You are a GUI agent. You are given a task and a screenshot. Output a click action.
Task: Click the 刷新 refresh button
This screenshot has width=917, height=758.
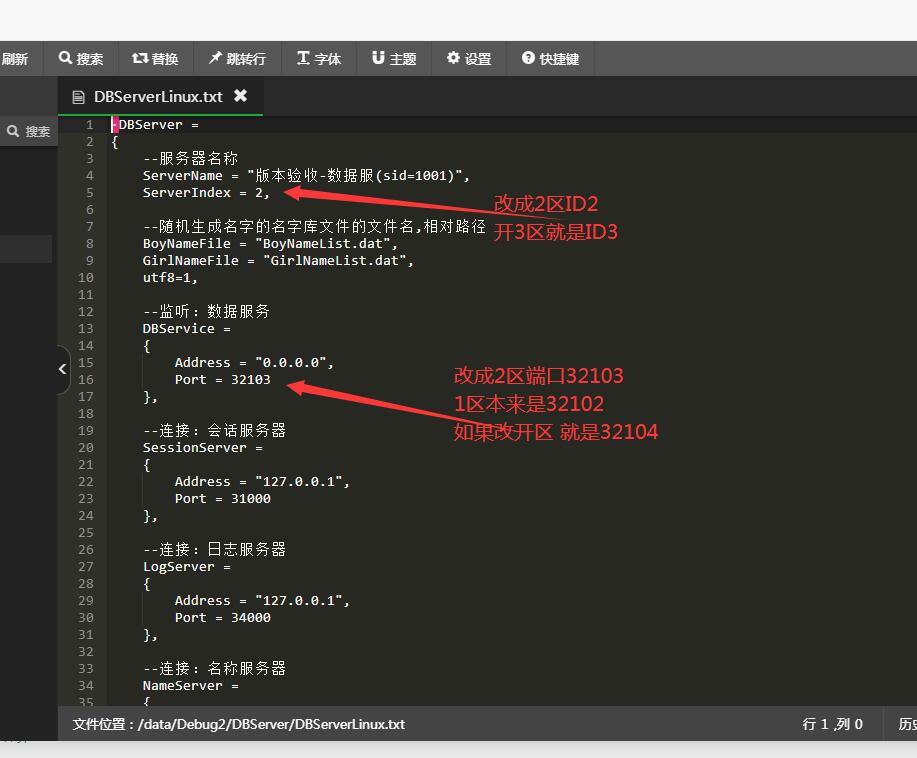(x=15, y=59)
